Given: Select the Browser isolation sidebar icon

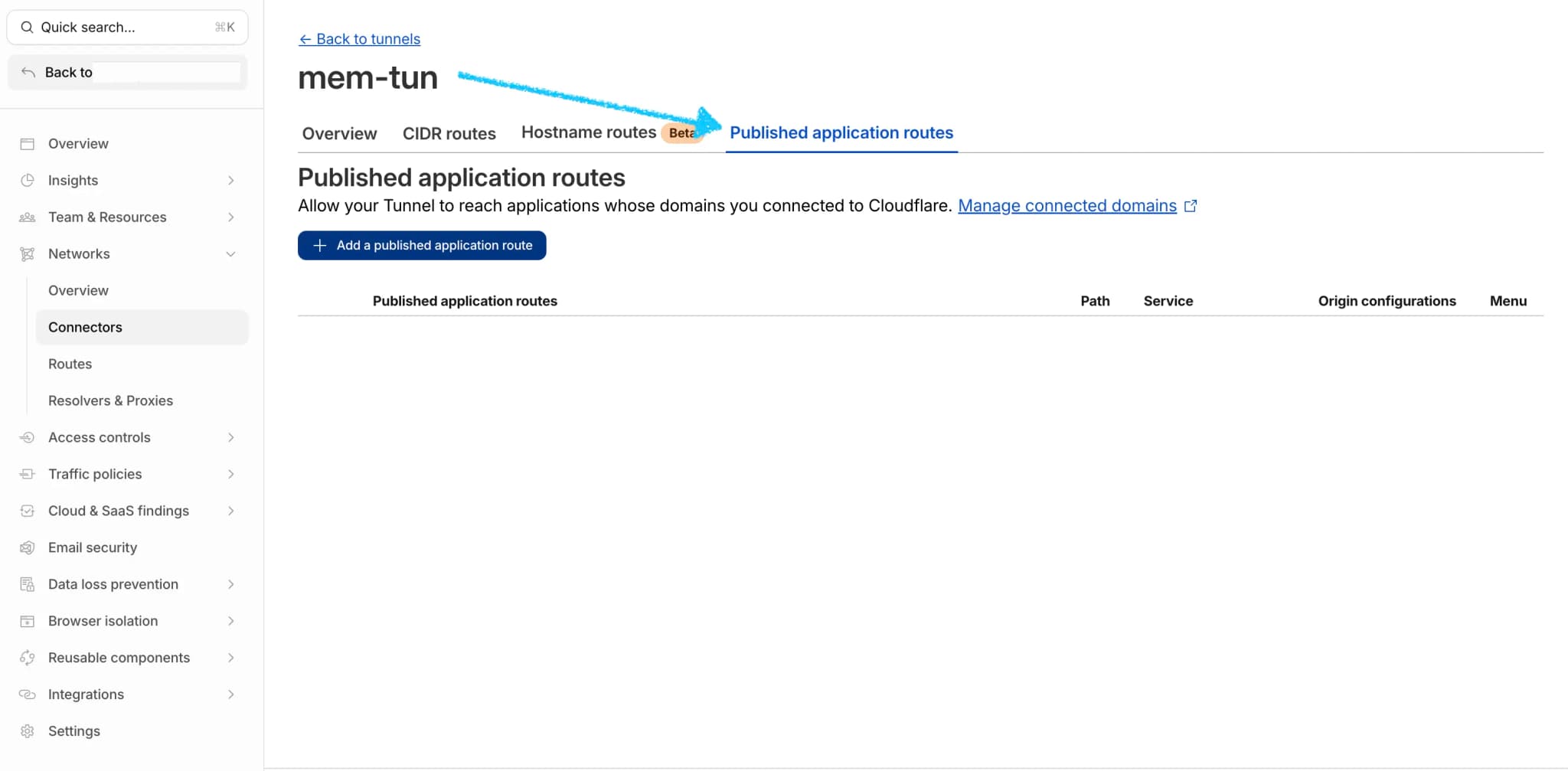Looking at the screenshot, I should tap(28, 620).
